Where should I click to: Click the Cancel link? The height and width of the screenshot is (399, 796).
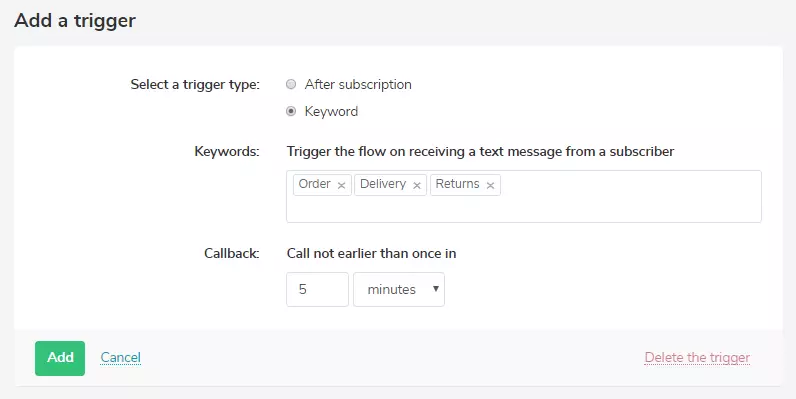[x=121, y=357]
